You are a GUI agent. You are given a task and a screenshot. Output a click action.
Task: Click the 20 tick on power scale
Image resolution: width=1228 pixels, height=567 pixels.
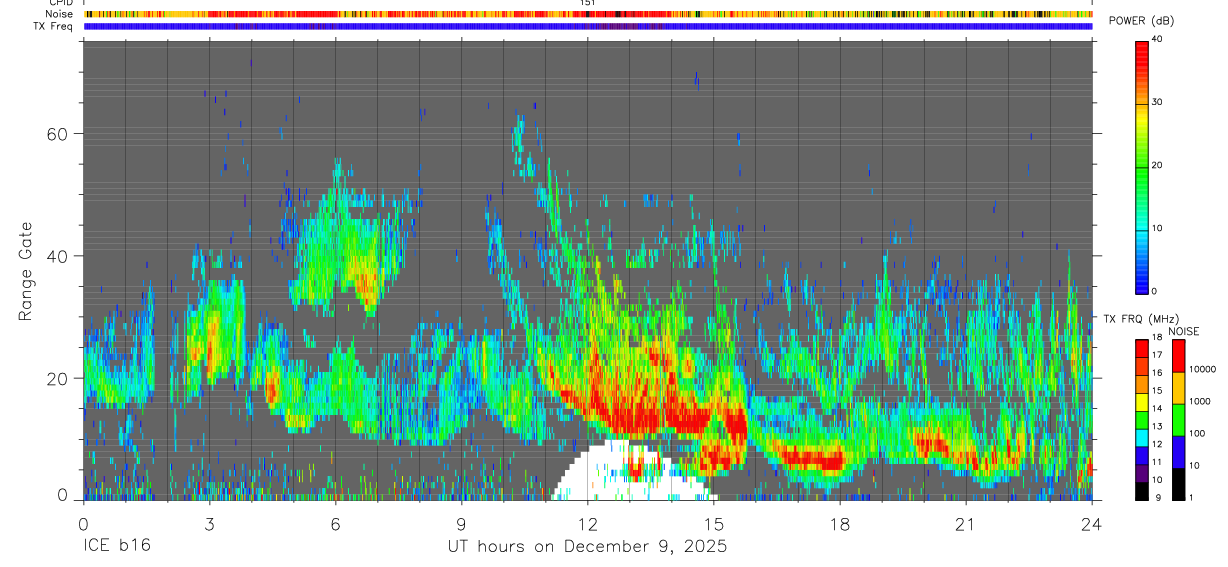click(x=1157, y=165)
